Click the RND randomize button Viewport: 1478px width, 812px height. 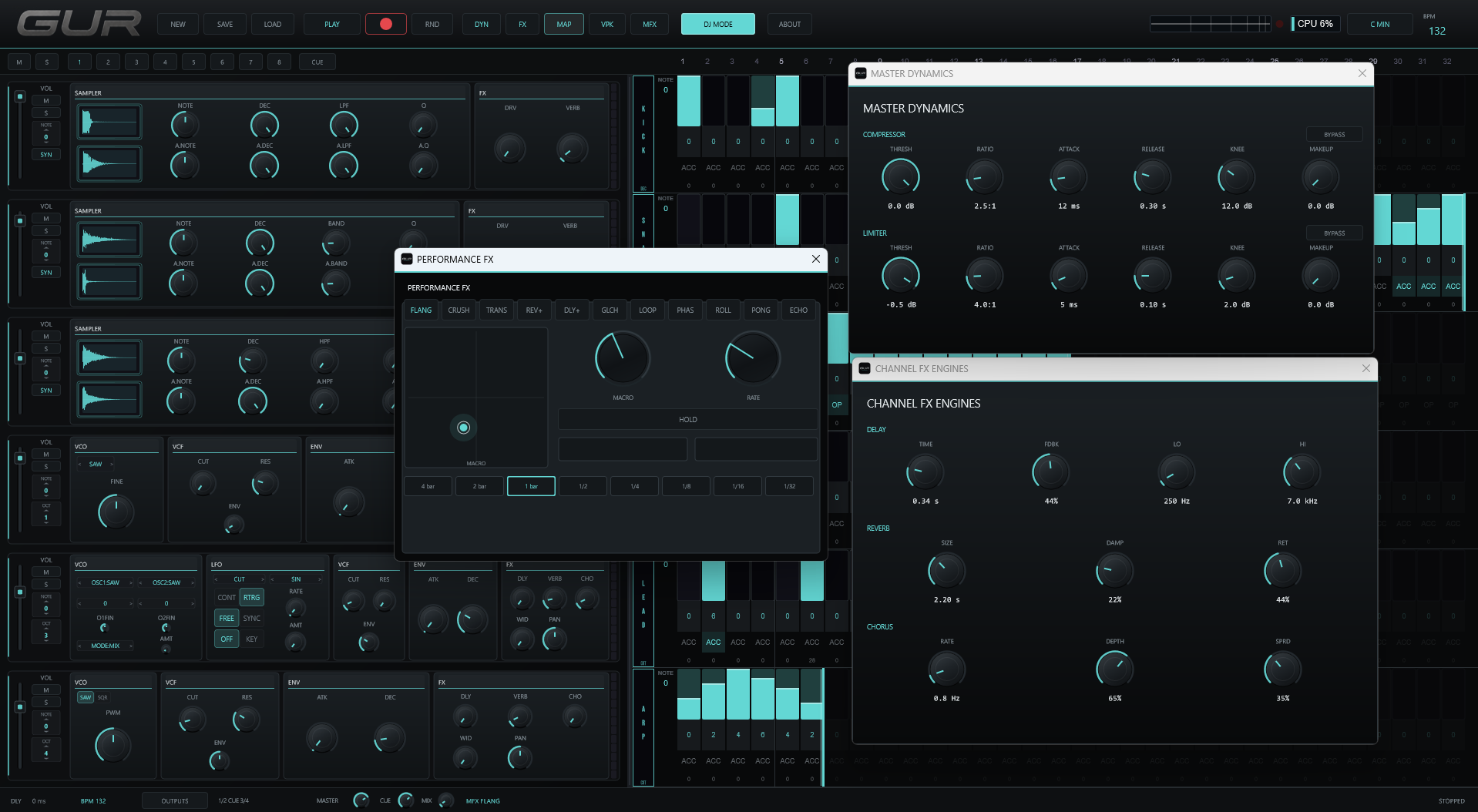[x=432, y=24]
